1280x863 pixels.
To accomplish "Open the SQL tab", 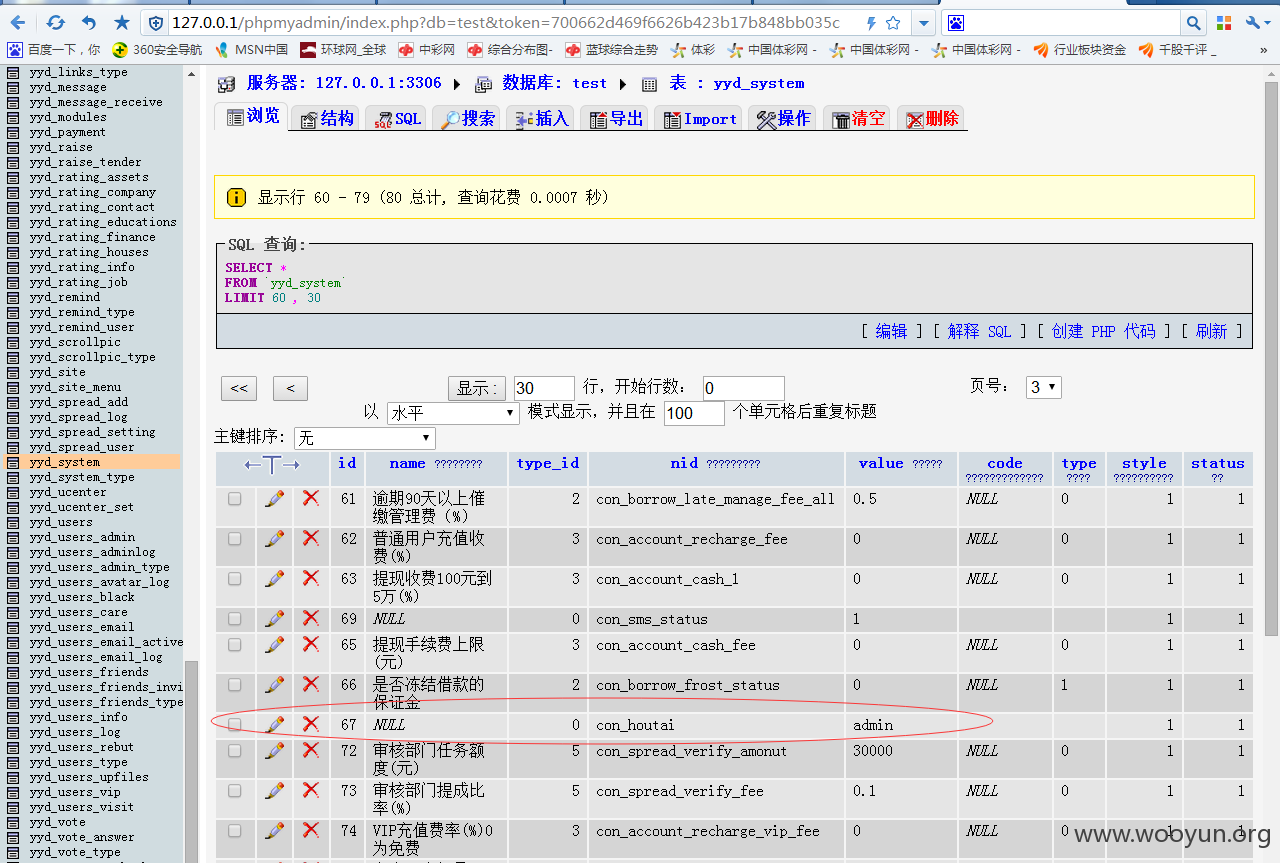I will pos(397,118).
